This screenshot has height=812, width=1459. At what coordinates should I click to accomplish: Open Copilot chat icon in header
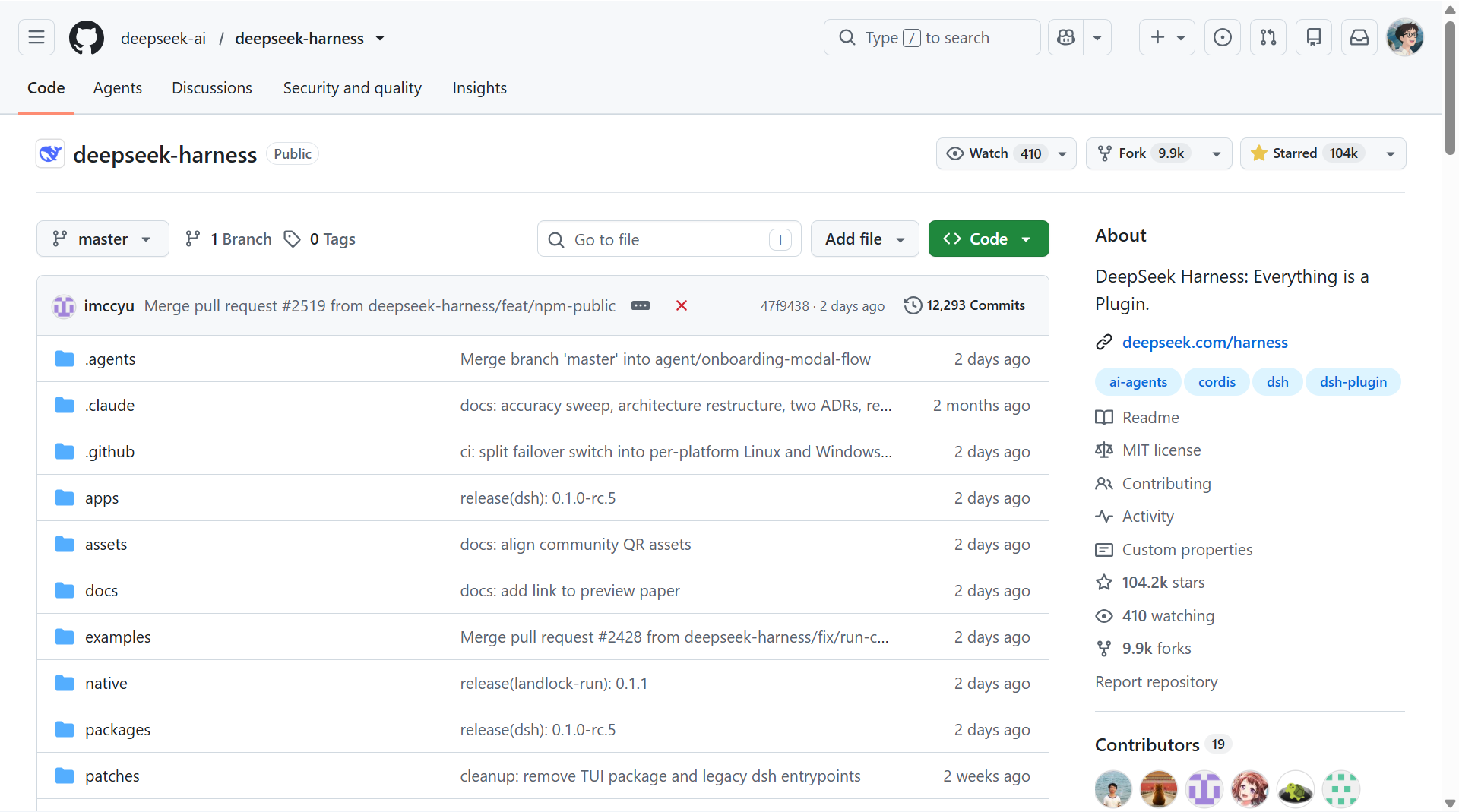tap(1066, 37)
